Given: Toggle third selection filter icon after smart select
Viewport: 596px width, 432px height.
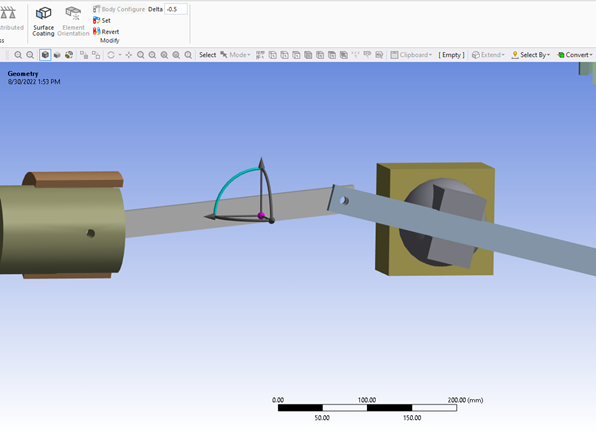Looking at the screenshot, I should point(296,55).
